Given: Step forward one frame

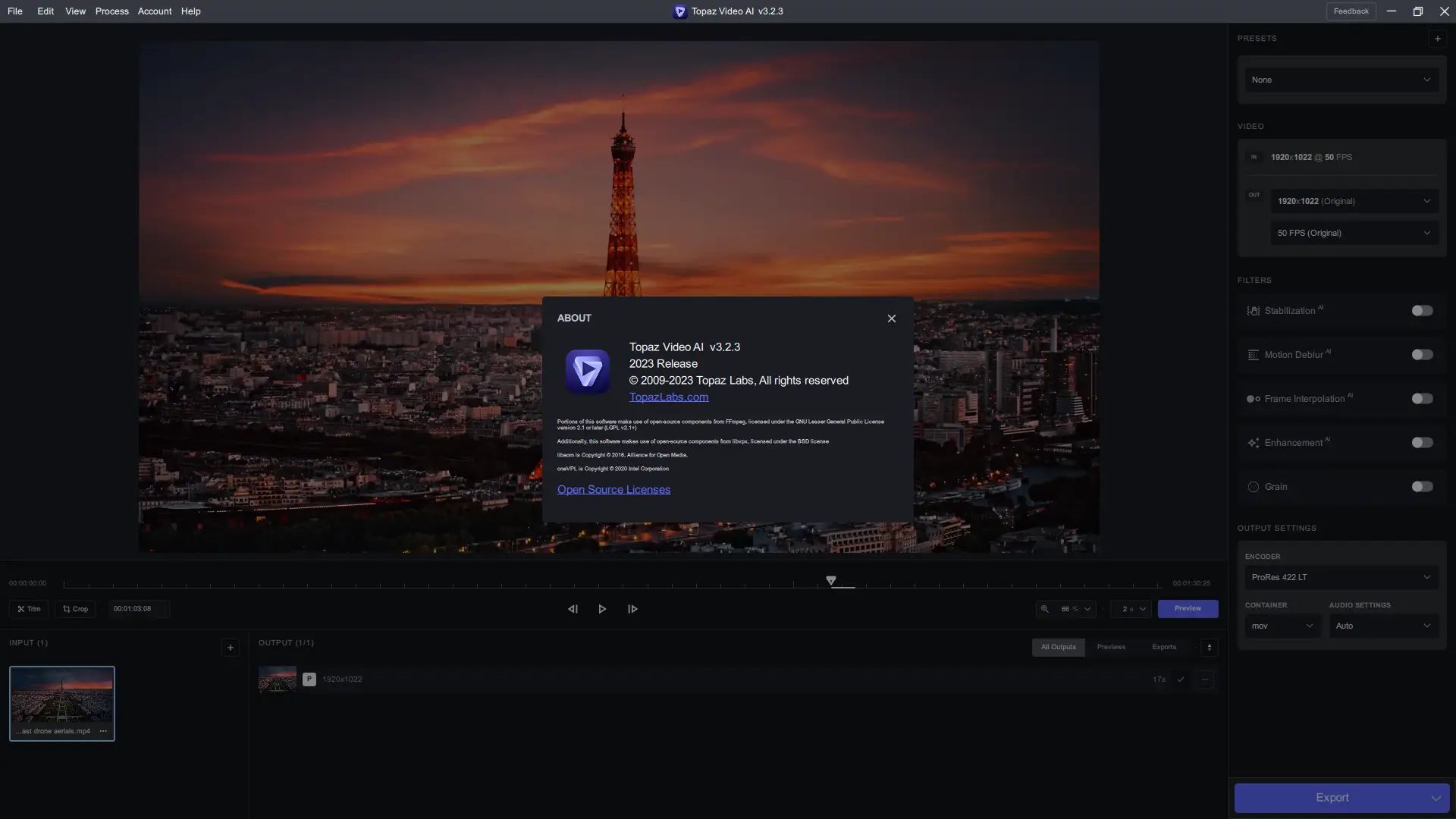Looking at the screenshot, I should 632,609.
